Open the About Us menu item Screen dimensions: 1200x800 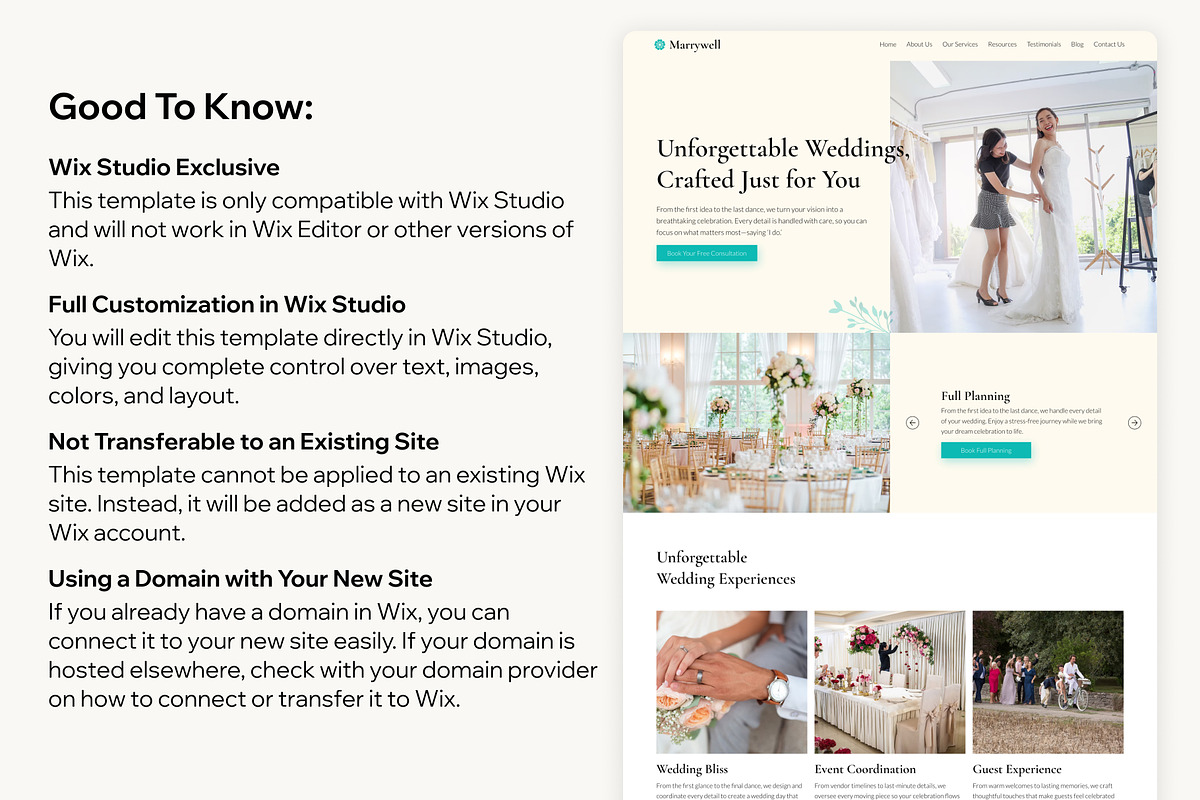[919, 44]
